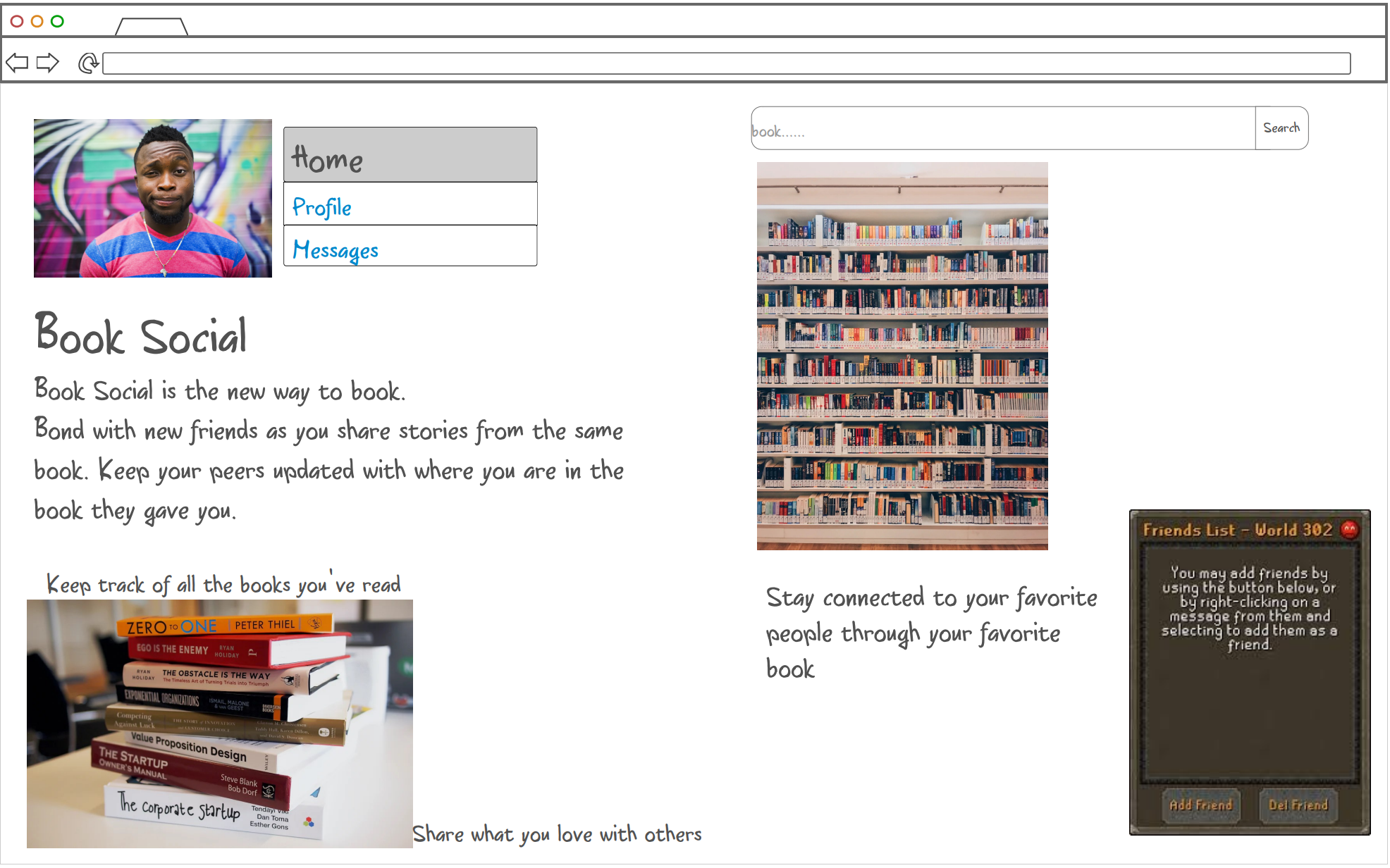1390x868 pixels.
Task: Click the Add Friend button
Action: (x=1201, y=805)
